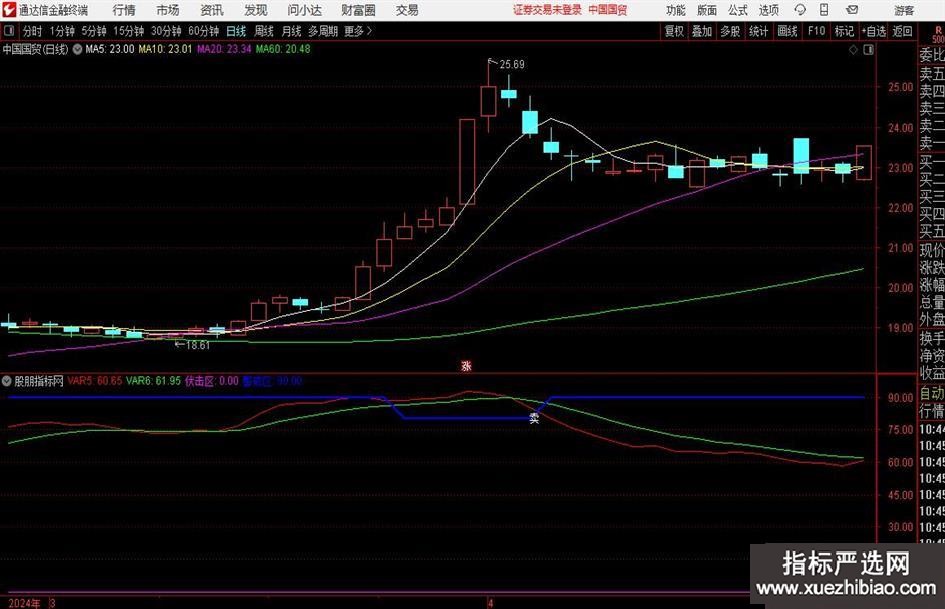Viewport: 945px width, 609px height.
Task: Click the 返回 back button
Action: click(x=902, y=31)
